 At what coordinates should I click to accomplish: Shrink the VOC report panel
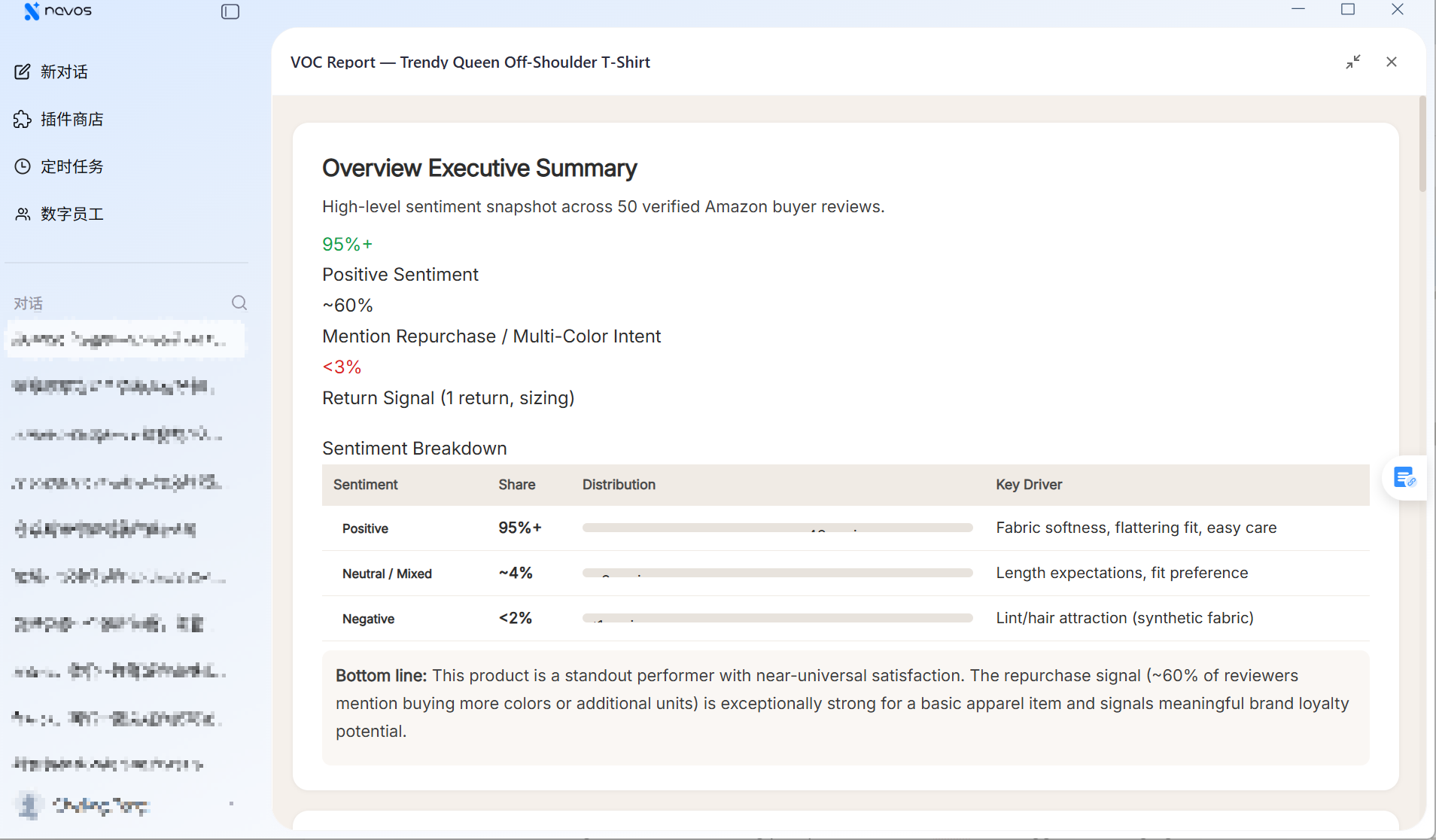pos(1353,62)
